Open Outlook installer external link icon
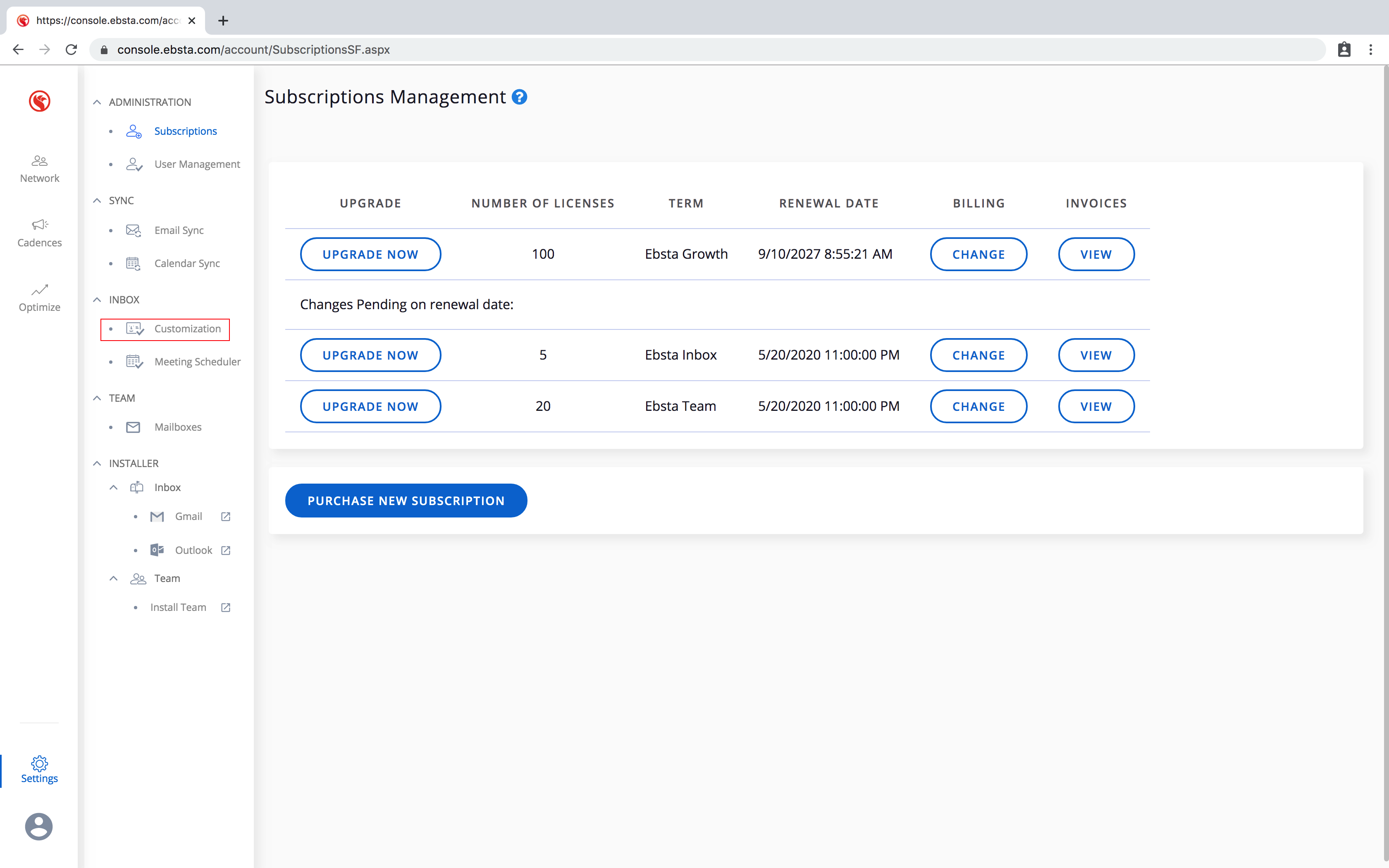The width and height of the screenshot is (1389, 868). pyautogui.click(x=226, y=550)
